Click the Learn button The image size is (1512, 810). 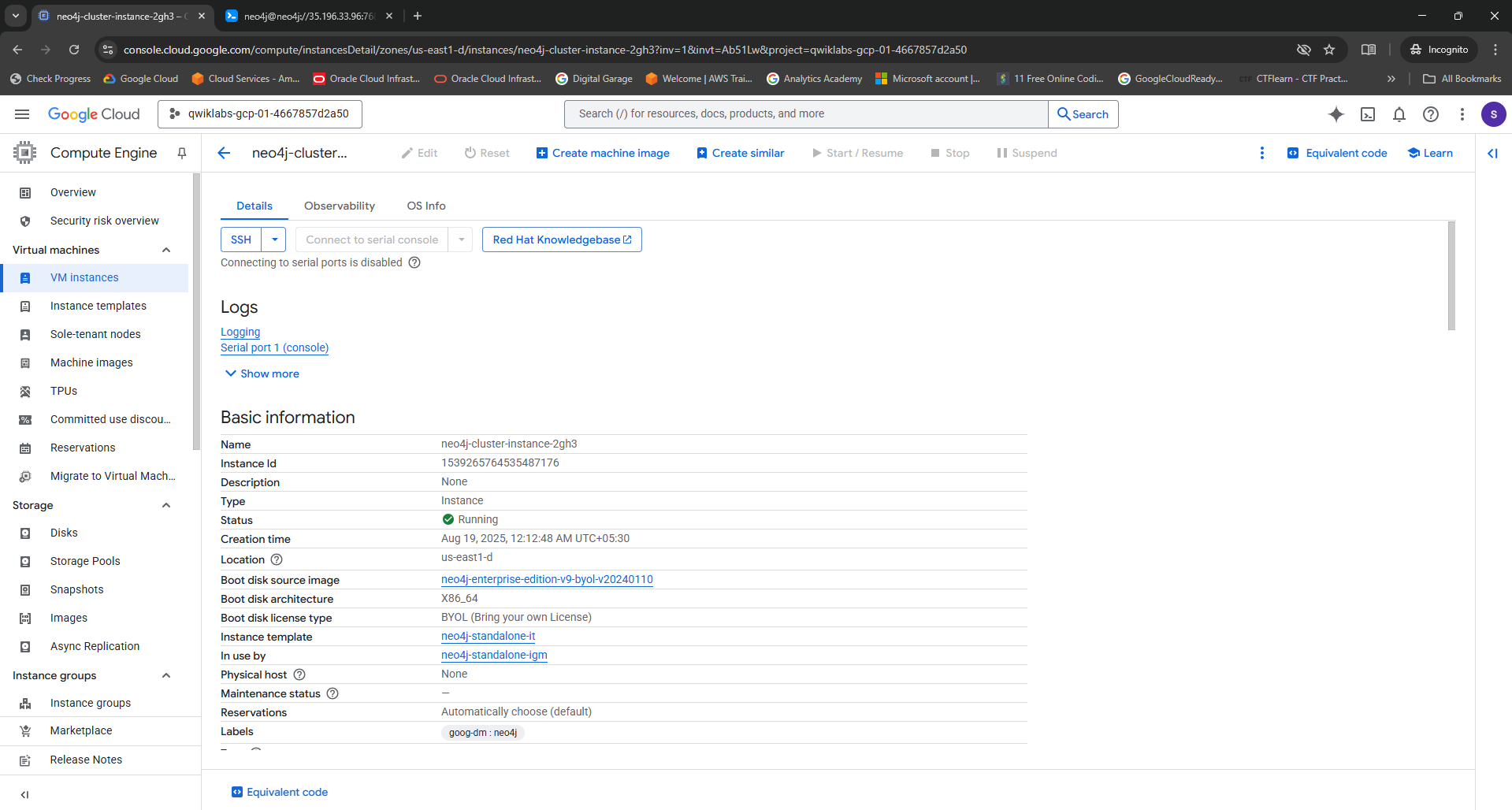tap(1430, 153)
